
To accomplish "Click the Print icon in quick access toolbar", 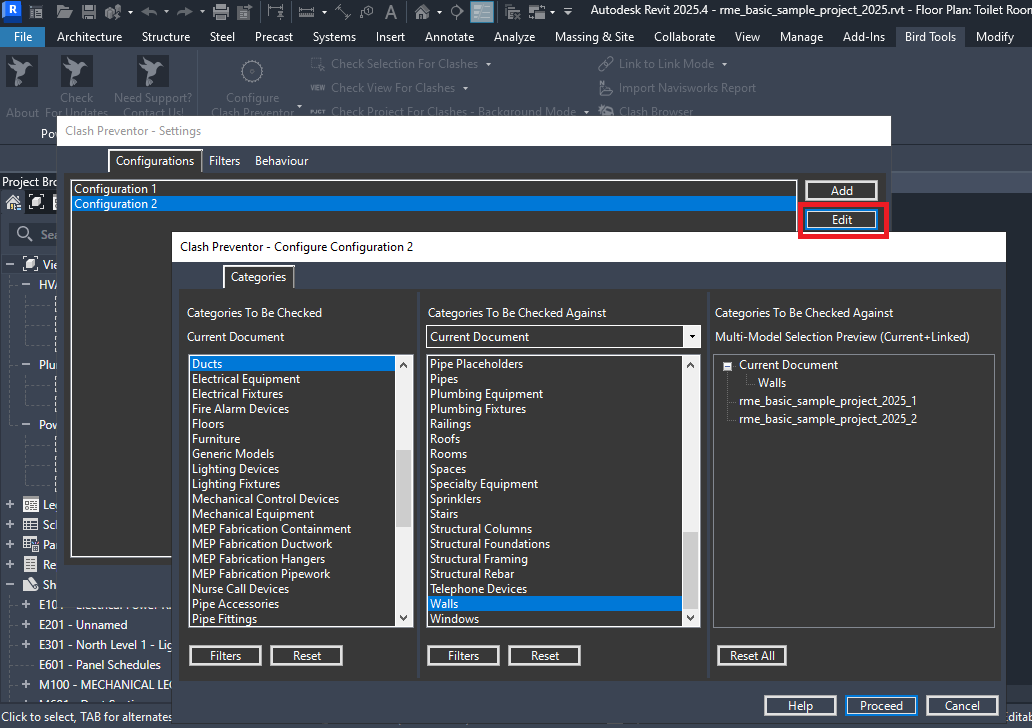I will [x=222, y=12].
